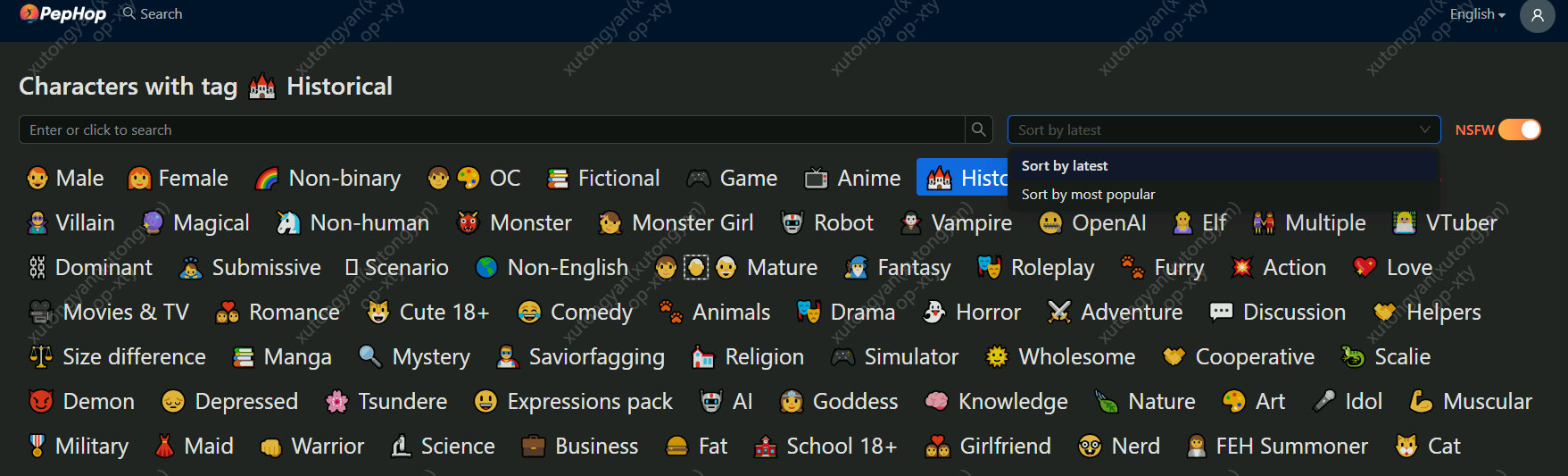Open the English language dropdown
This screenshot has height=476, width=1568.
[1477, 14]
